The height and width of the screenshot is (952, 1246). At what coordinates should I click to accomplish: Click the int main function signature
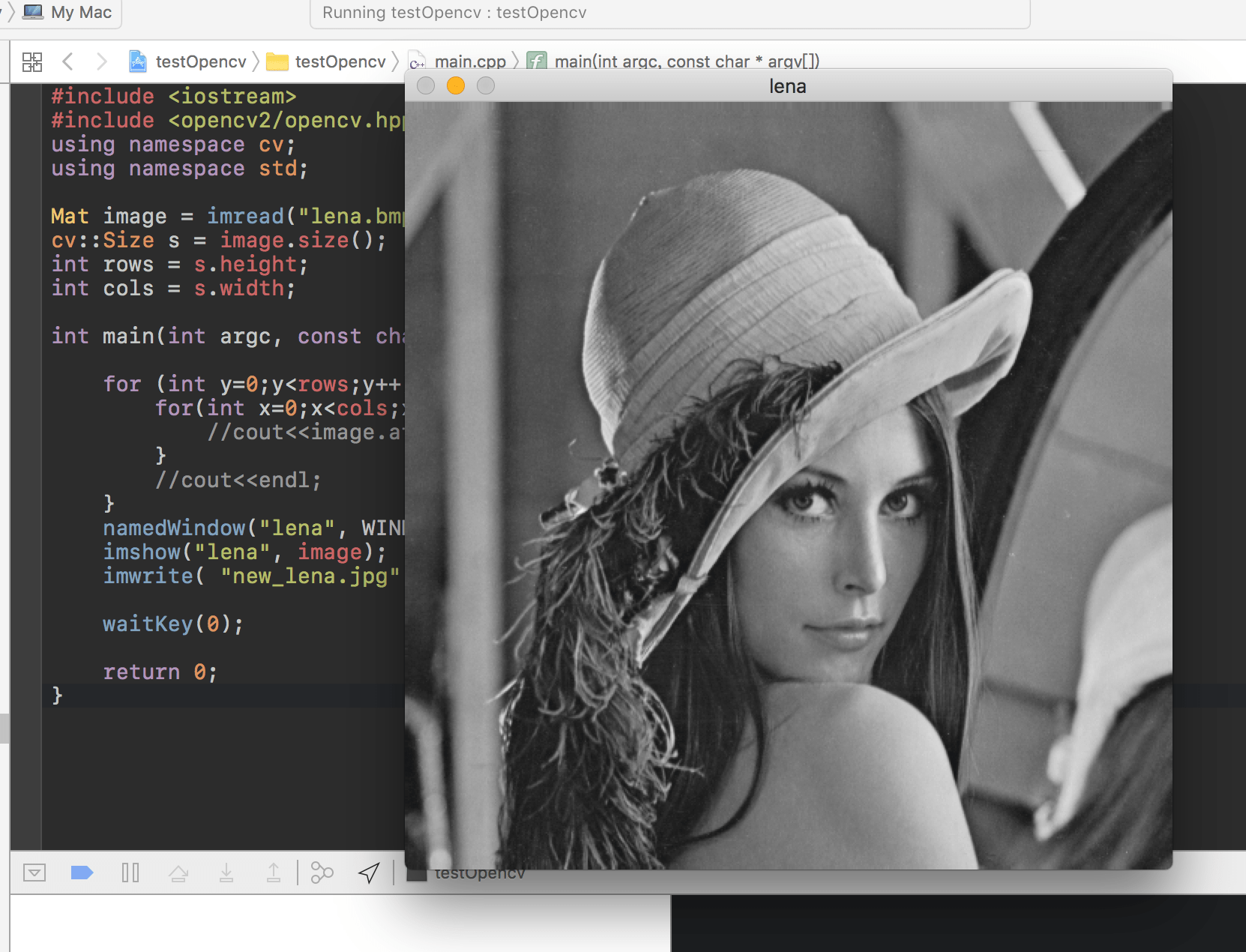pos(228,337)
